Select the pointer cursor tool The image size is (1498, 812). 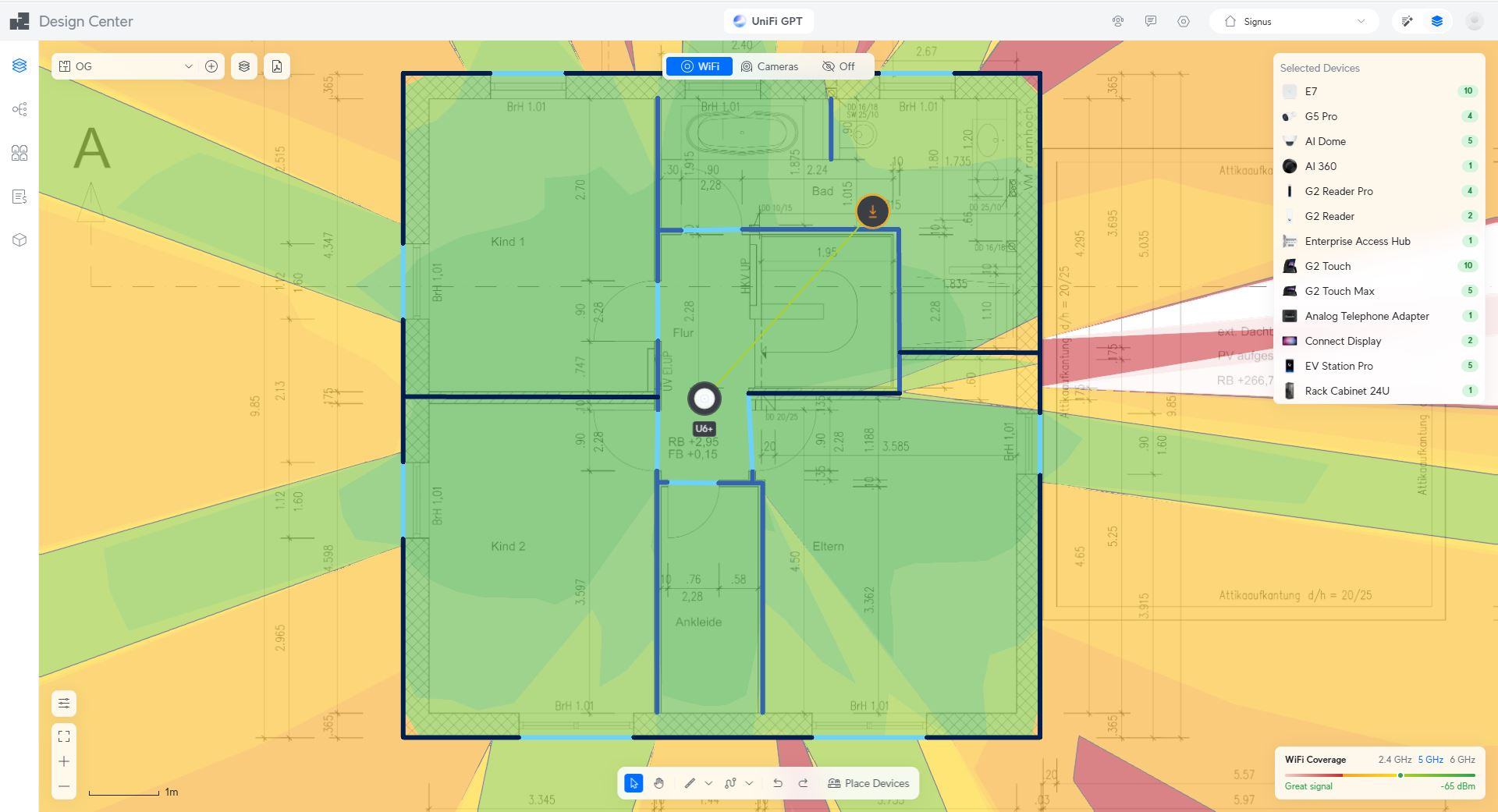tap(634, 783)
